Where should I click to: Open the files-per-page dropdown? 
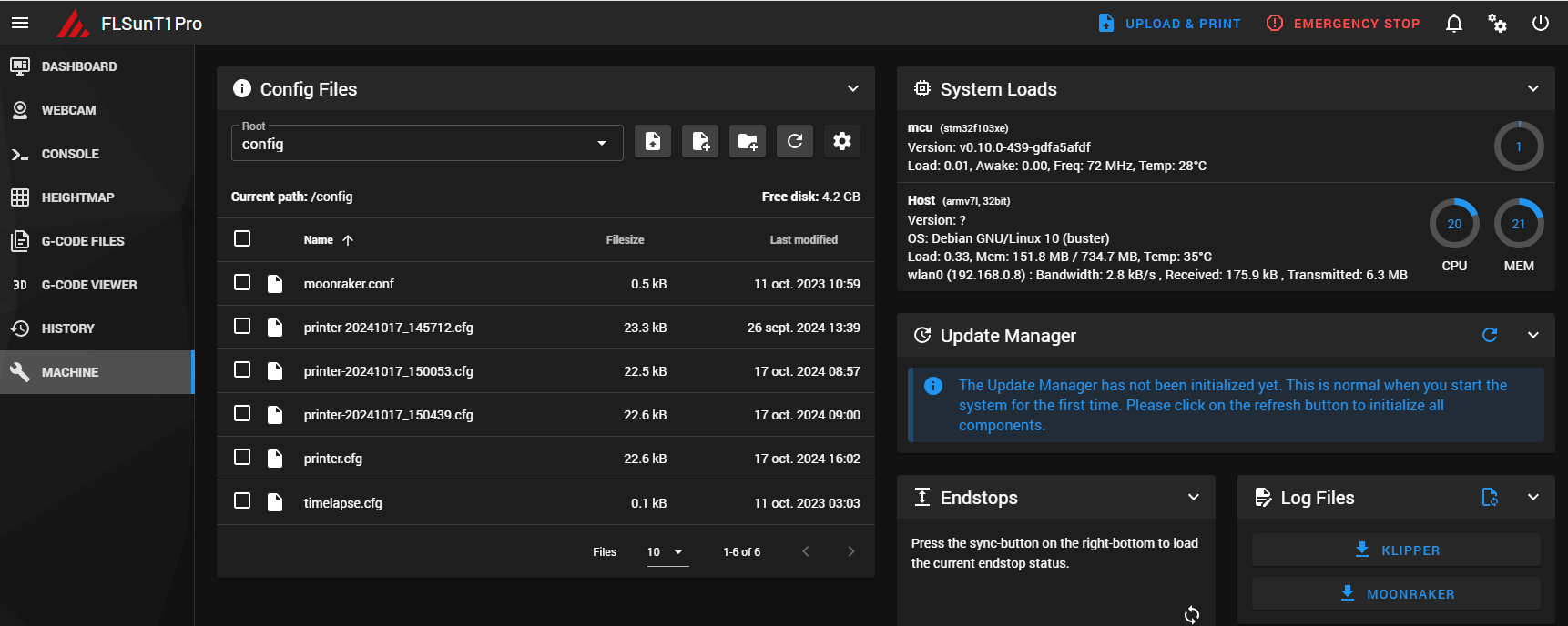(x=667, y=551)
